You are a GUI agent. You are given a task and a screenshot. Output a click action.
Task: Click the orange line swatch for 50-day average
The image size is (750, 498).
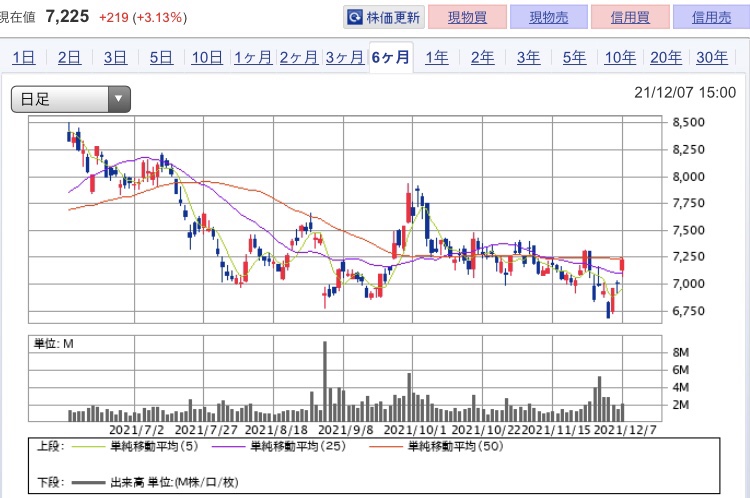pos(386,447)
